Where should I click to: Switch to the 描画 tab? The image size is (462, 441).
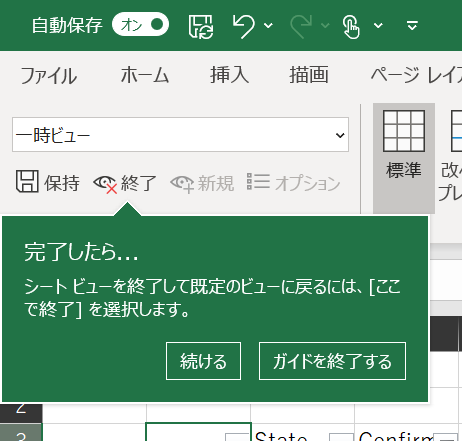coord(309,74)
